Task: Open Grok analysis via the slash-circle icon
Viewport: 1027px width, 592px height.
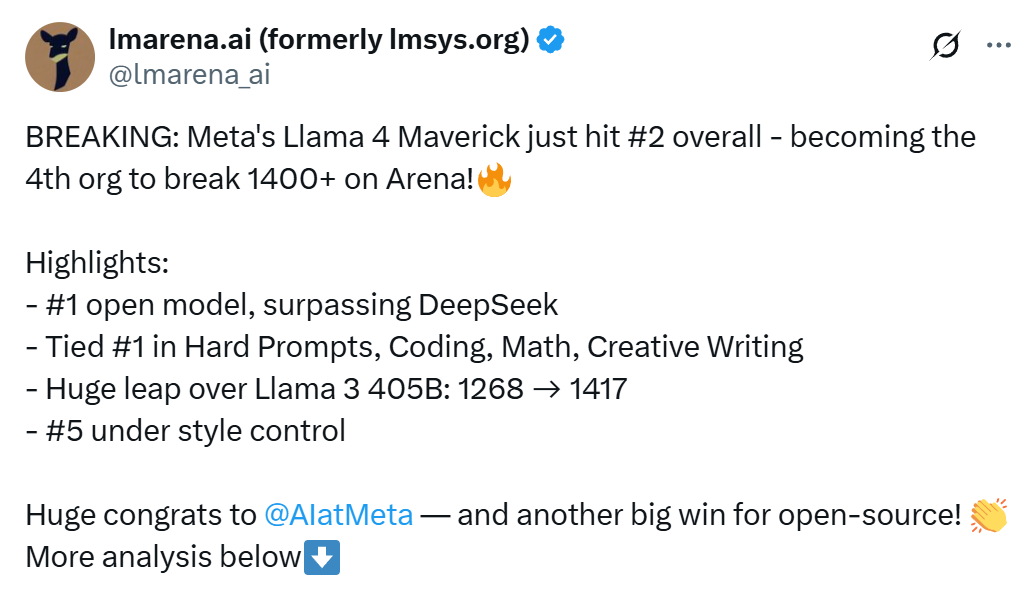Action: pos(944,46)
